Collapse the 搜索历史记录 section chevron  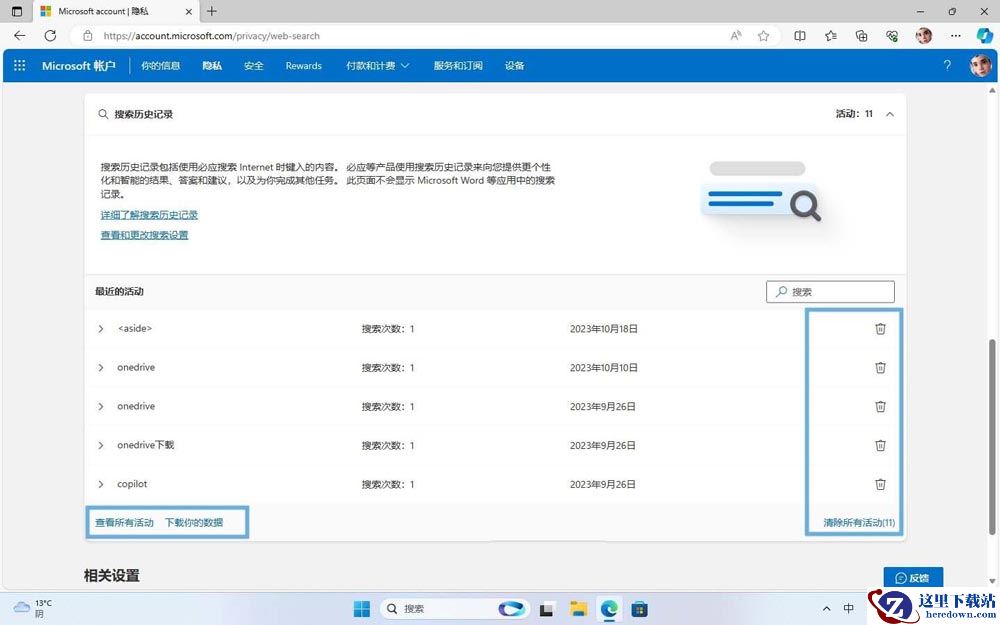[x=890, y=114]
